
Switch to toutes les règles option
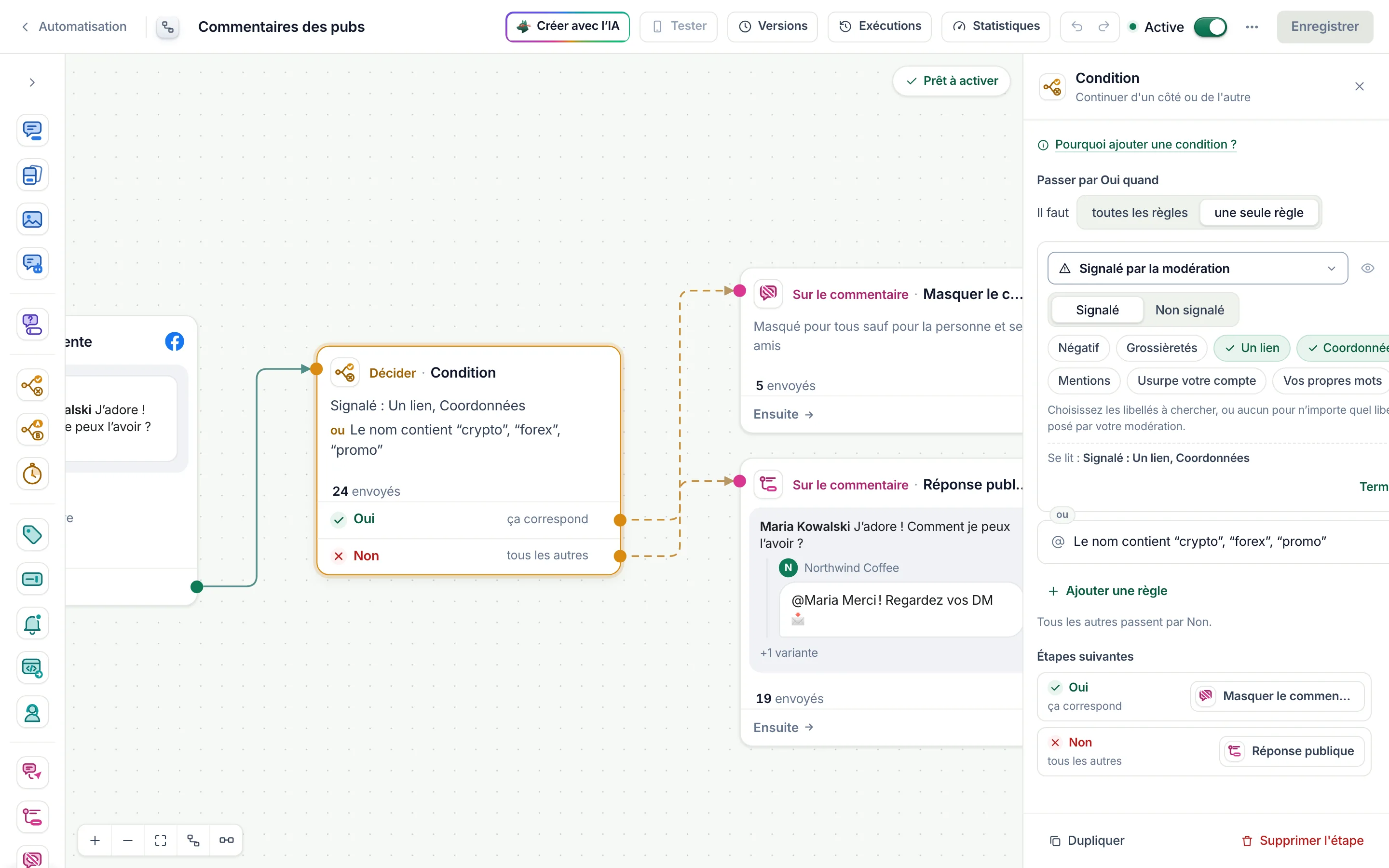coord(1139,212)
